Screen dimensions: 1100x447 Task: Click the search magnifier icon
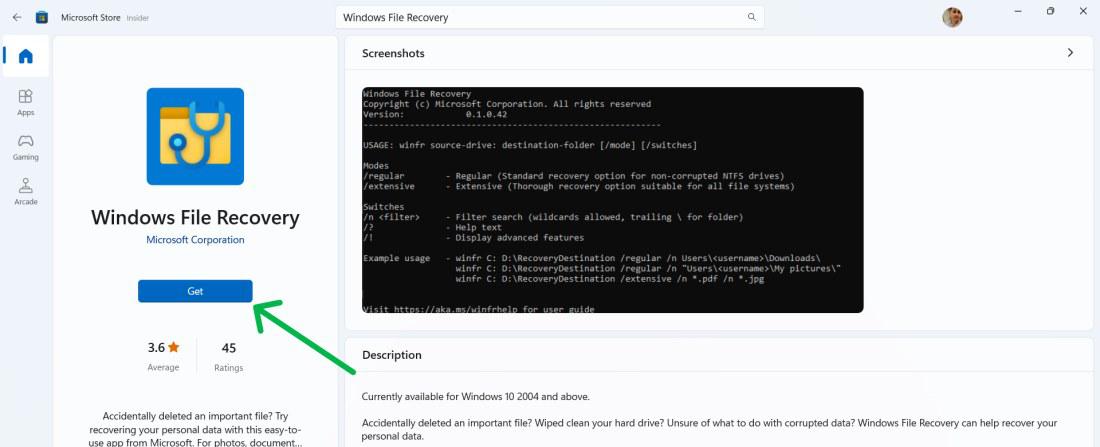point(751,18)
